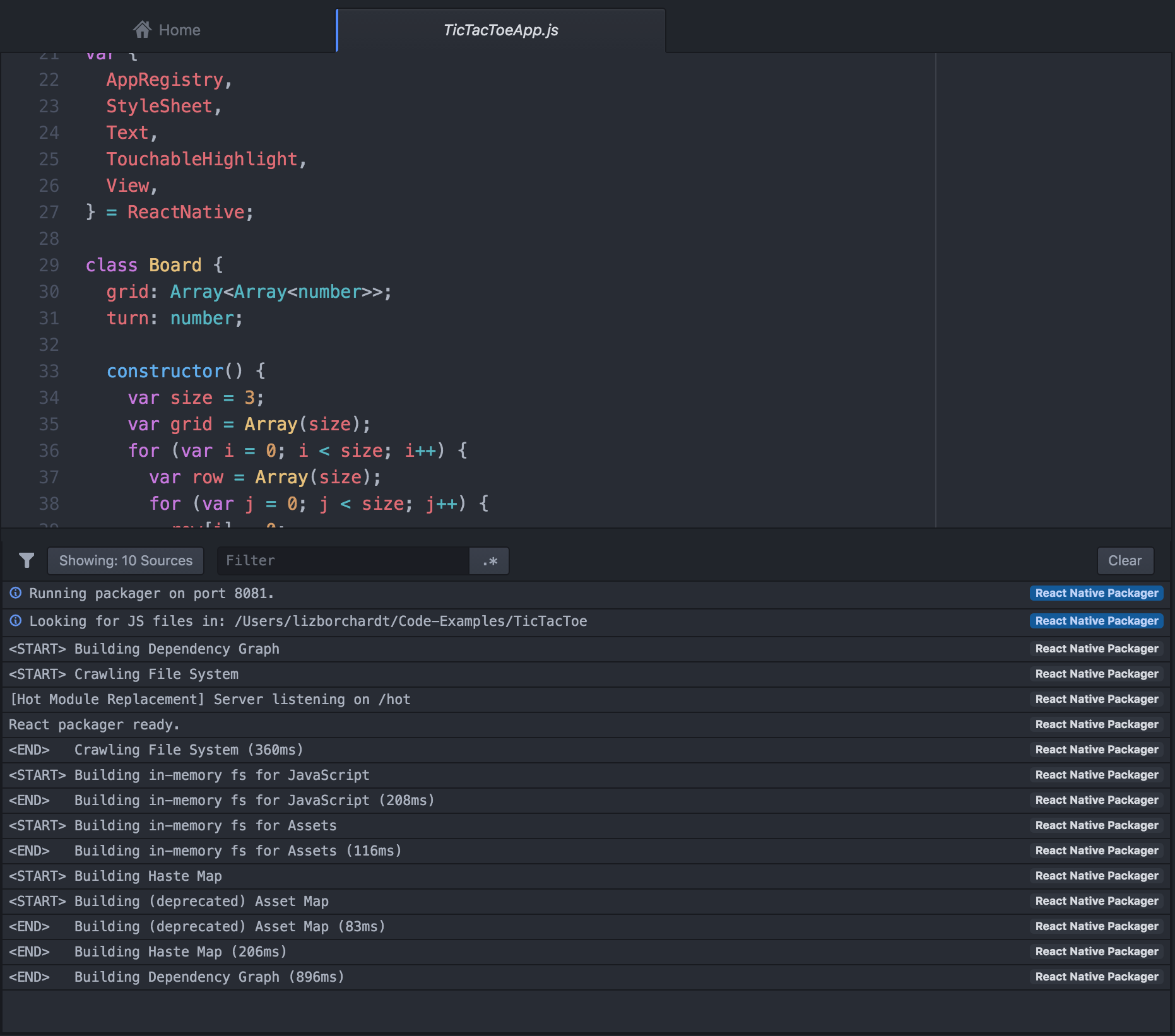This screenshot has height=1036, width=1175.
Task: Select '<START> Building (deprecated) Asset Map' line
Action: (168, 901)
